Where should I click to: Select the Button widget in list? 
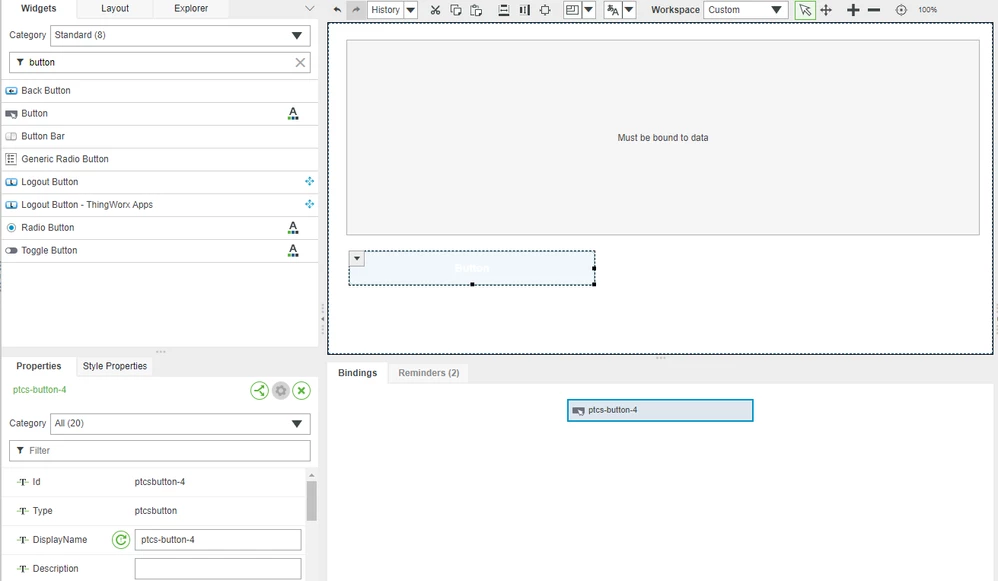(x=160, y=113)
